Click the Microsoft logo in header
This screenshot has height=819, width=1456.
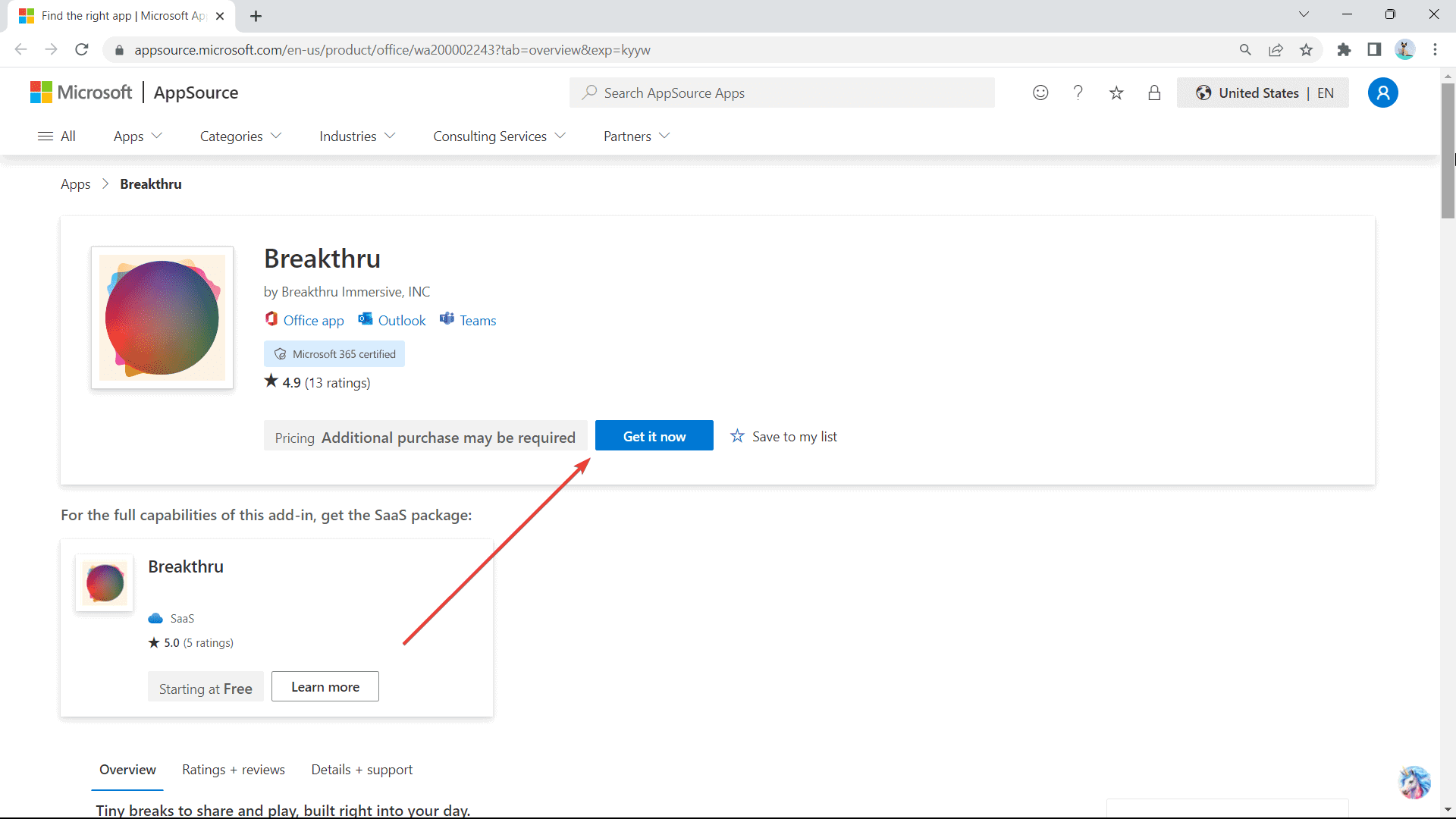pos(81,93)
